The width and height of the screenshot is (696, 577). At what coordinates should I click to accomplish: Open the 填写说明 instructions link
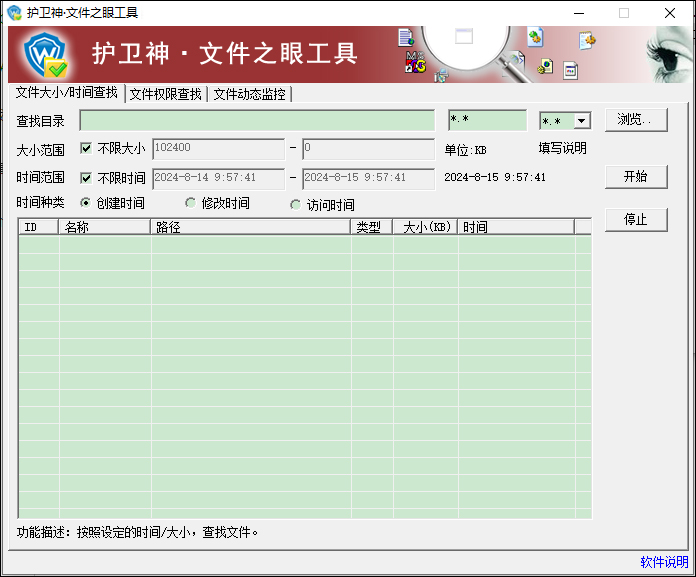(x=562, y=148)
